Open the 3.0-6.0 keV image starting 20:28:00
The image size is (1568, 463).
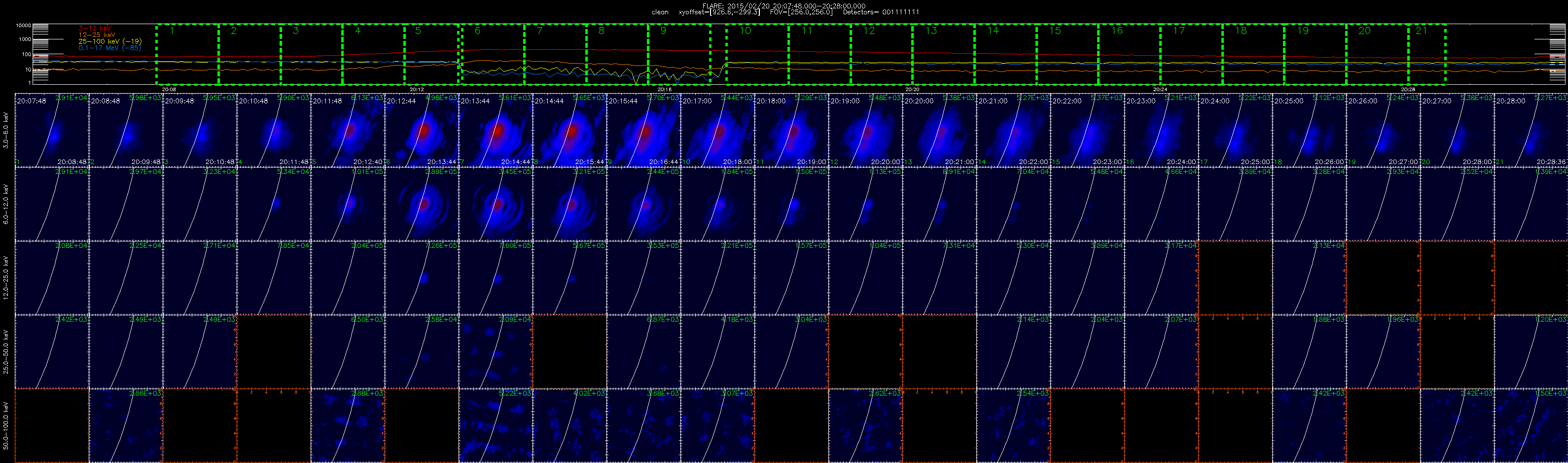point(1531,130)
